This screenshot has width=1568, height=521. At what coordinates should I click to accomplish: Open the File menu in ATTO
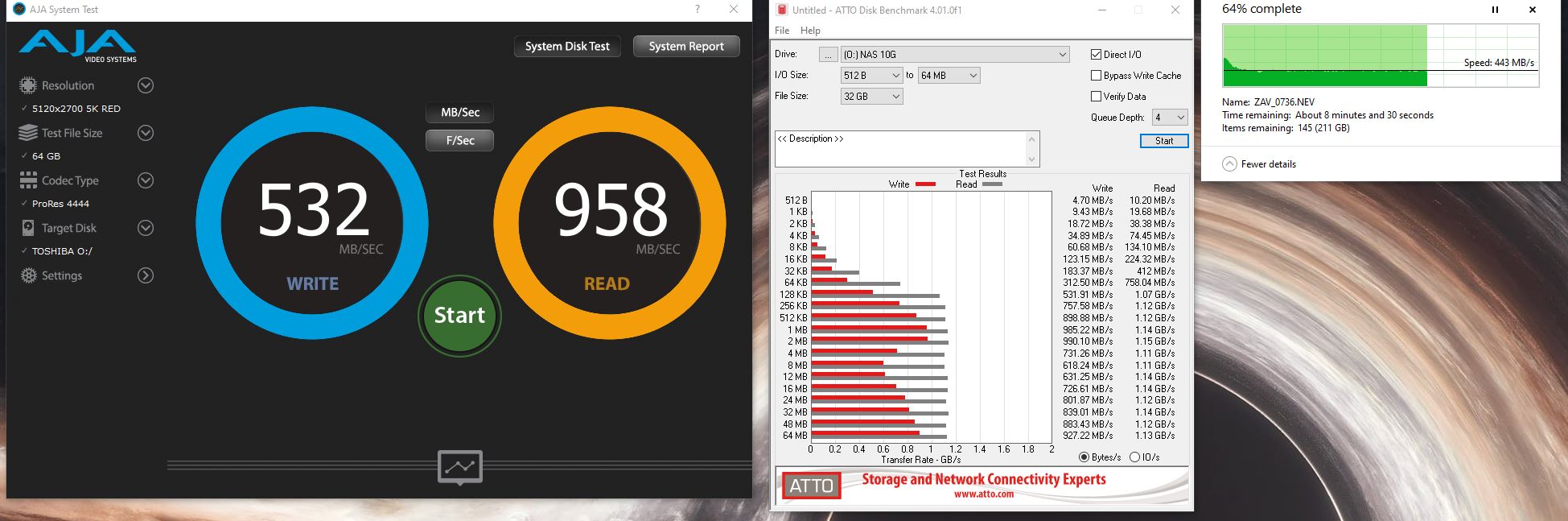tap(782, 31)
